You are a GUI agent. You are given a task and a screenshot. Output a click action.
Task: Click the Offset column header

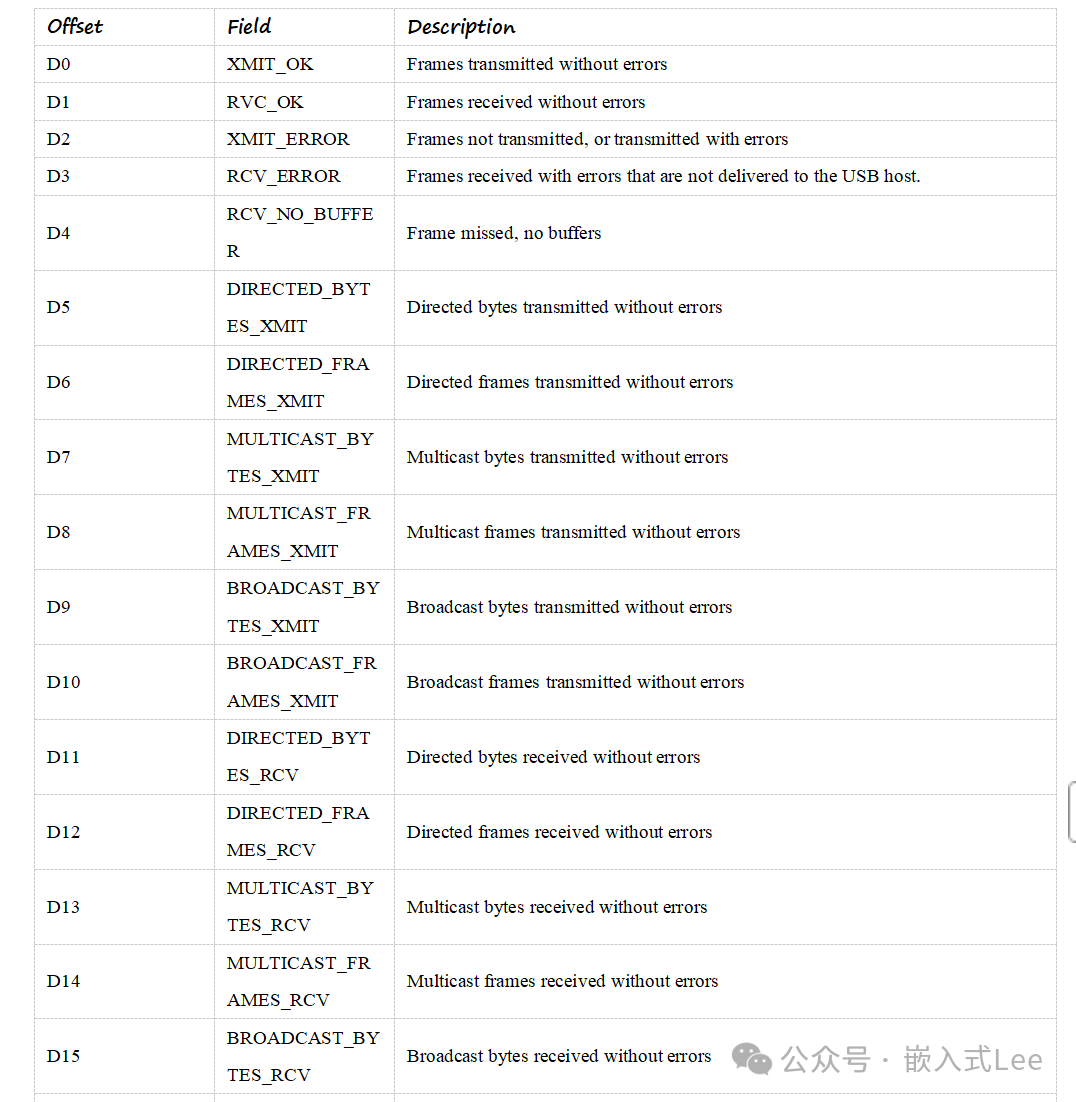[x=75, y=27]
